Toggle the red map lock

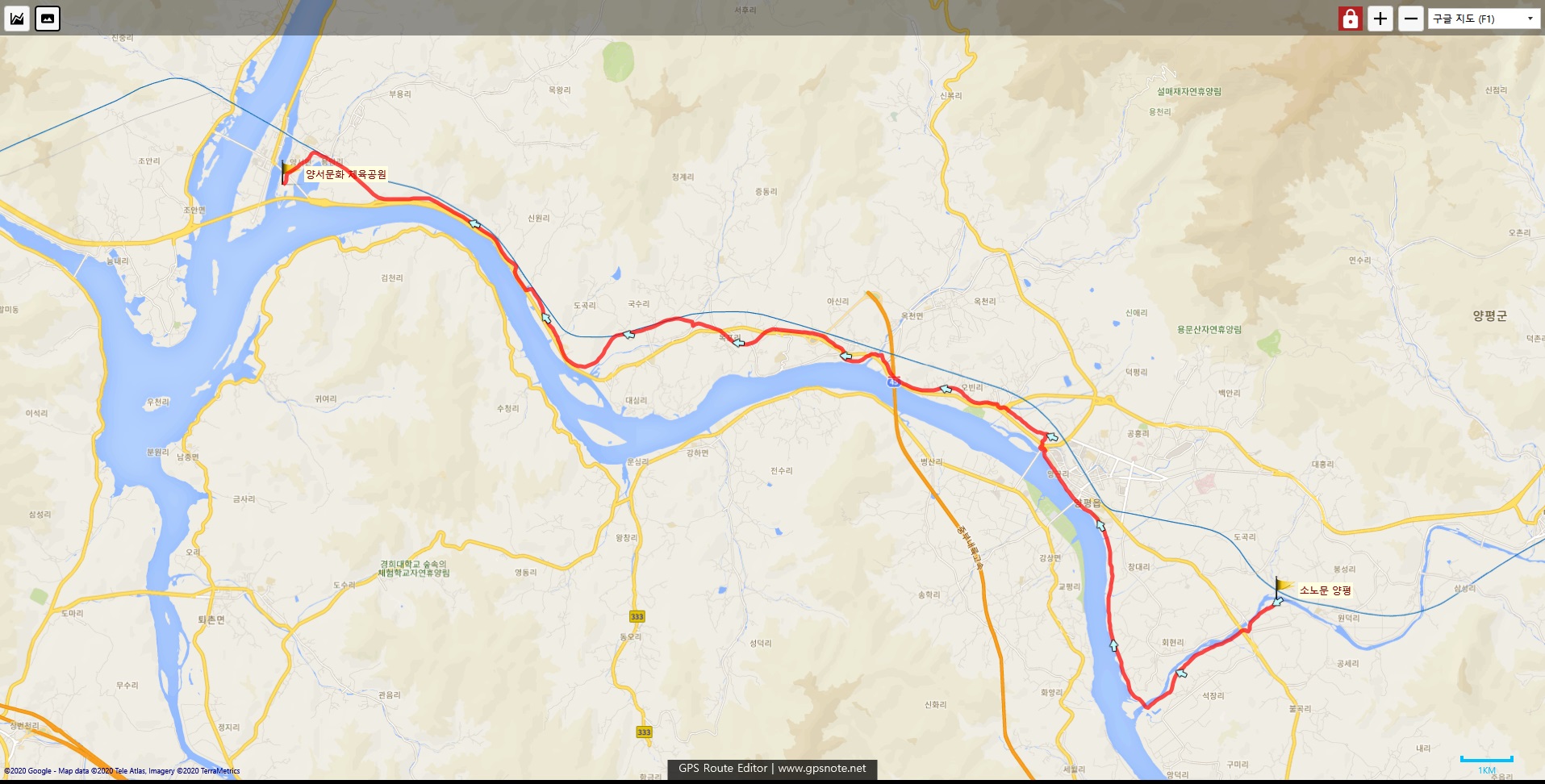click(1350, 19)
